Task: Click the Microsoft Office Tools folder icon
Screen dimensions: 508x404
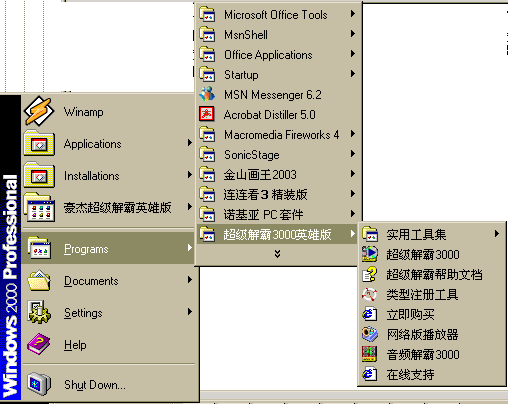Action: (207, 14)
